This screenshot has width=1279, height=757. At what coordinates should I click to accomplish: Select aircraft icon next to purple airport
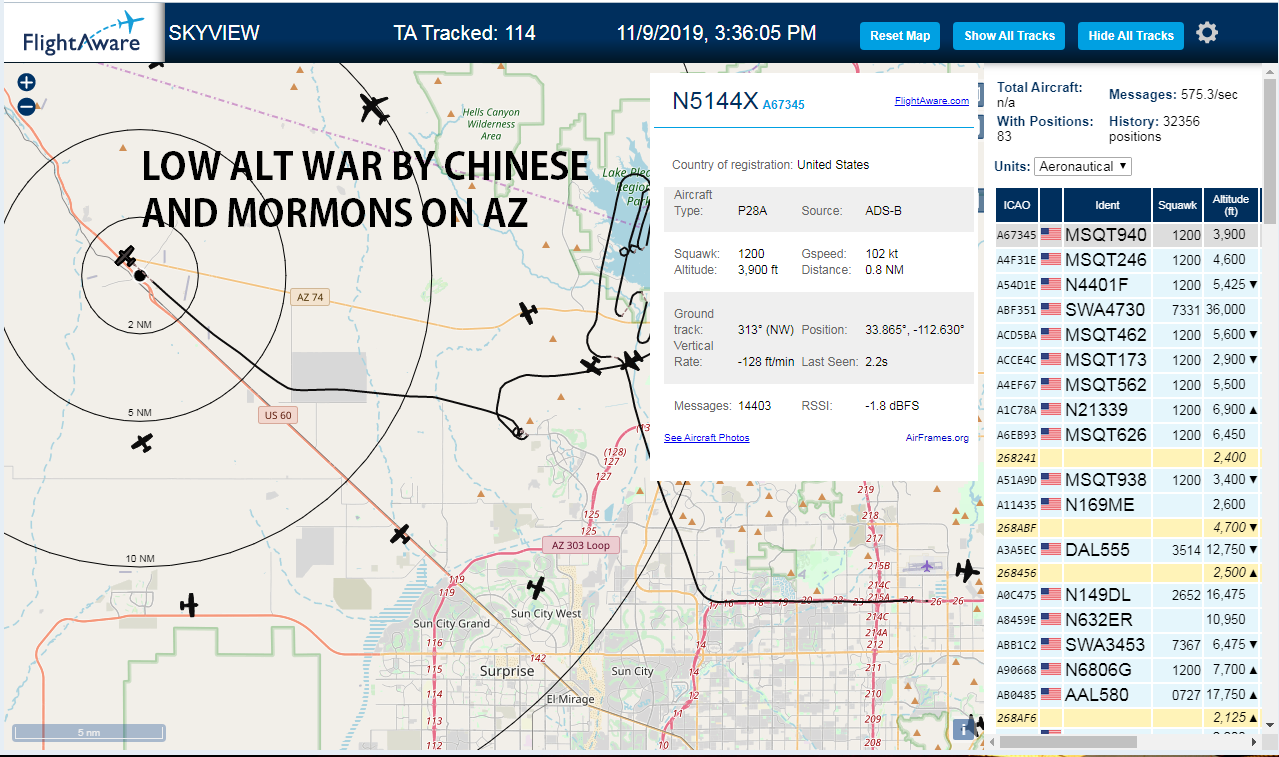966,571
